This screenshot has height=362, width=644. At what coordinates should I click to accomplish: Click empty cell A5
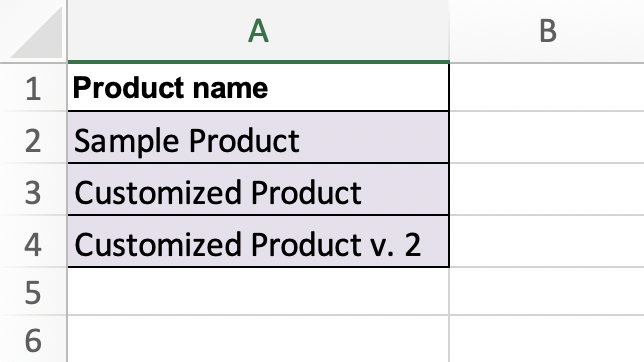(258, 291)
